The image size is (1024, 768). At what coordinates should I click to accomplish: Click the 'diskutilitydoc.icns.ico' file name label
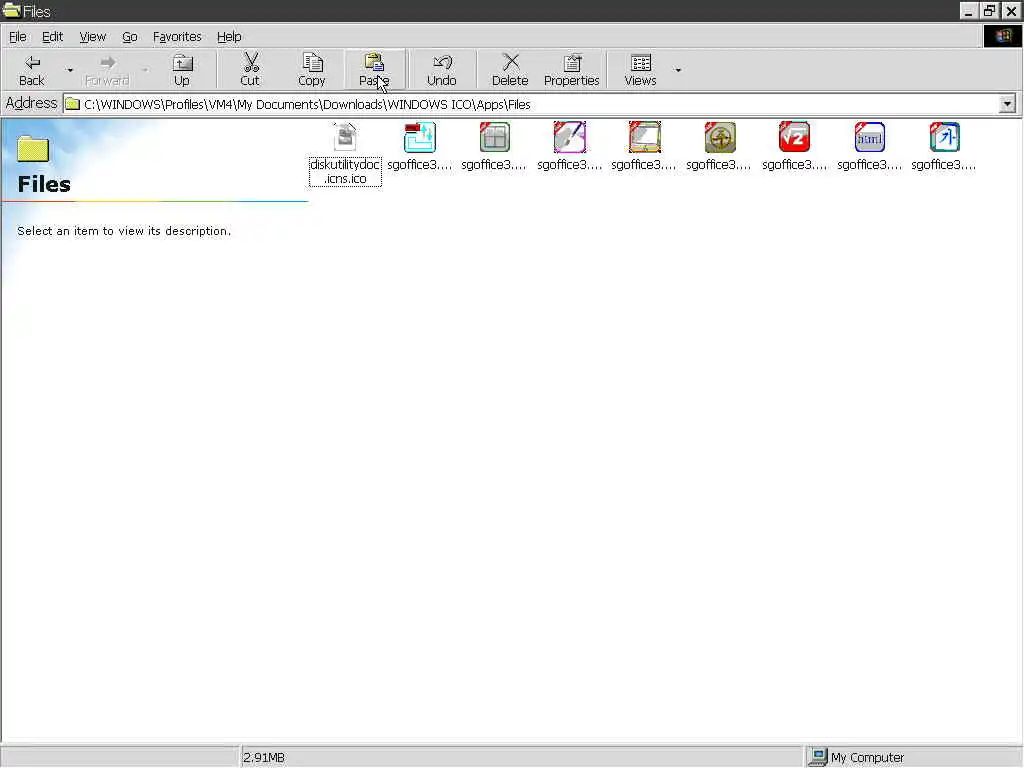click(345, 172)
